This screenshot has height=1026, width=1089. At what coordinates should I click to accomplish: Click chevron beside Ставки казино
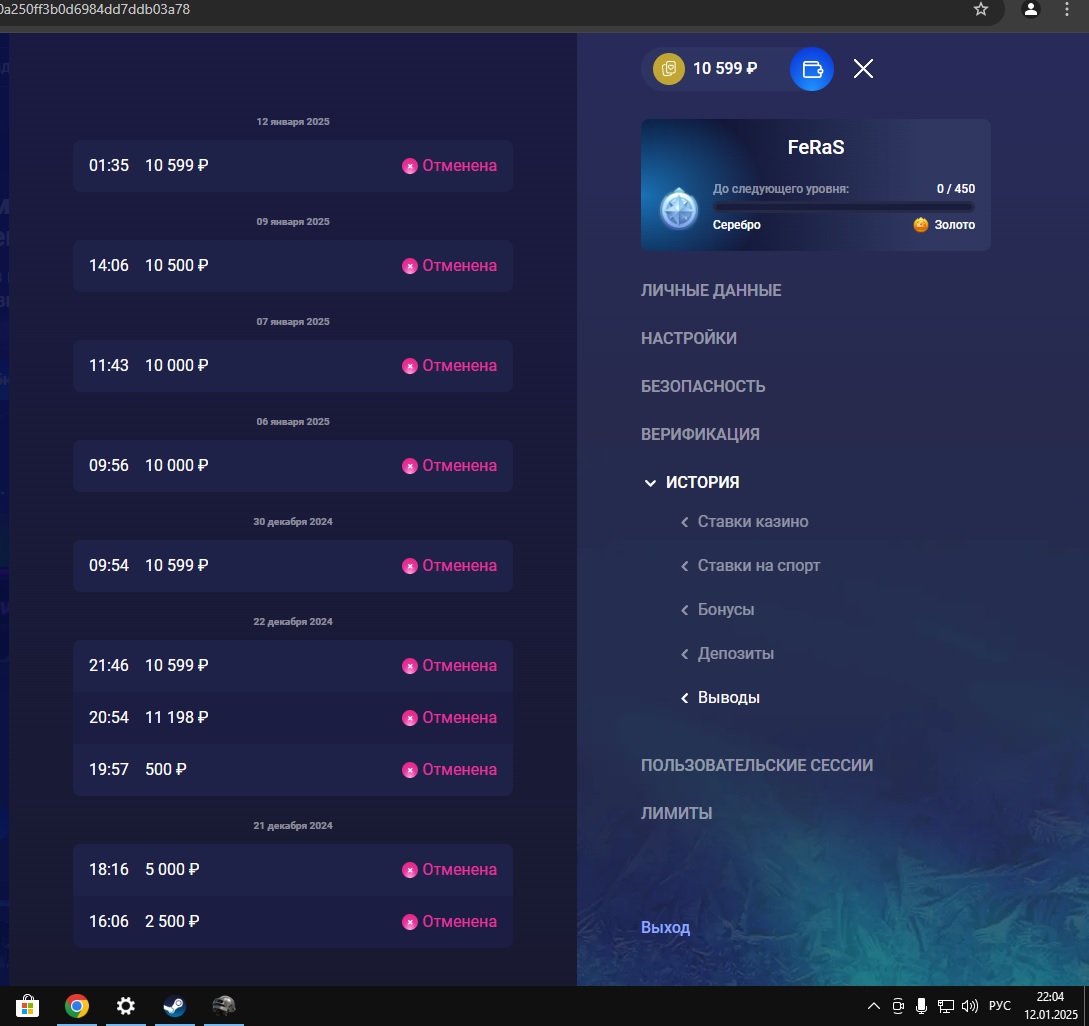click(x=685, y=522)
